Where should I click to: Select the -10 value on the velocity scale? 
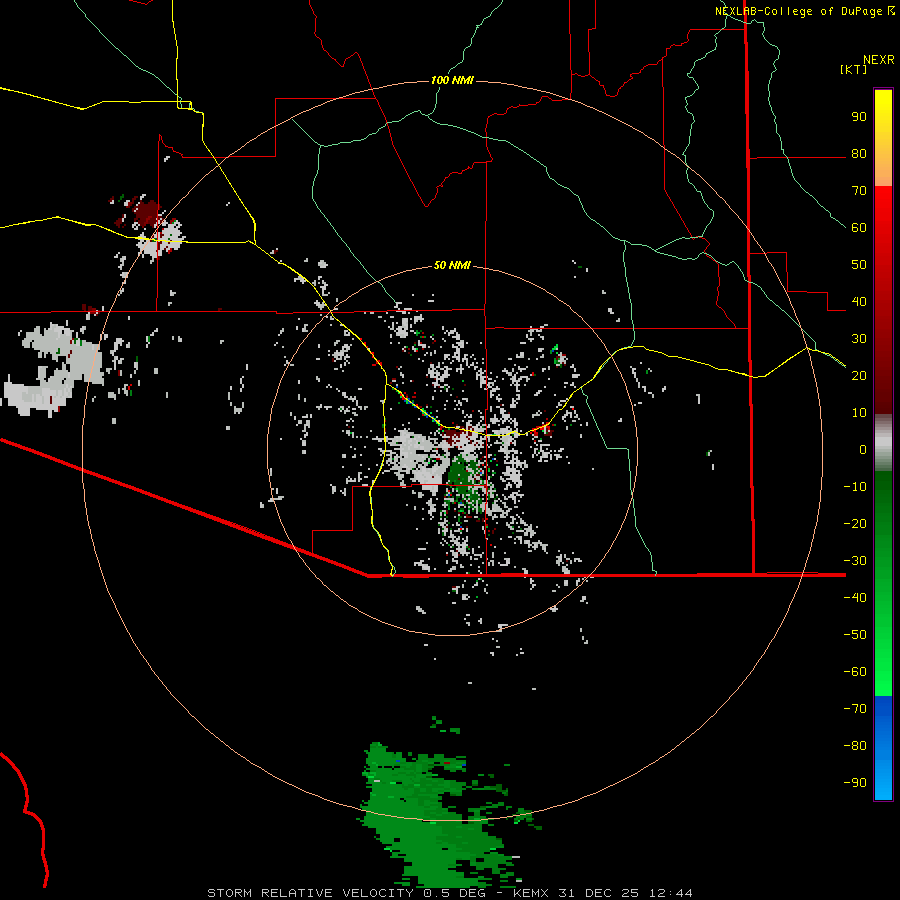click(x=855, y=487)
